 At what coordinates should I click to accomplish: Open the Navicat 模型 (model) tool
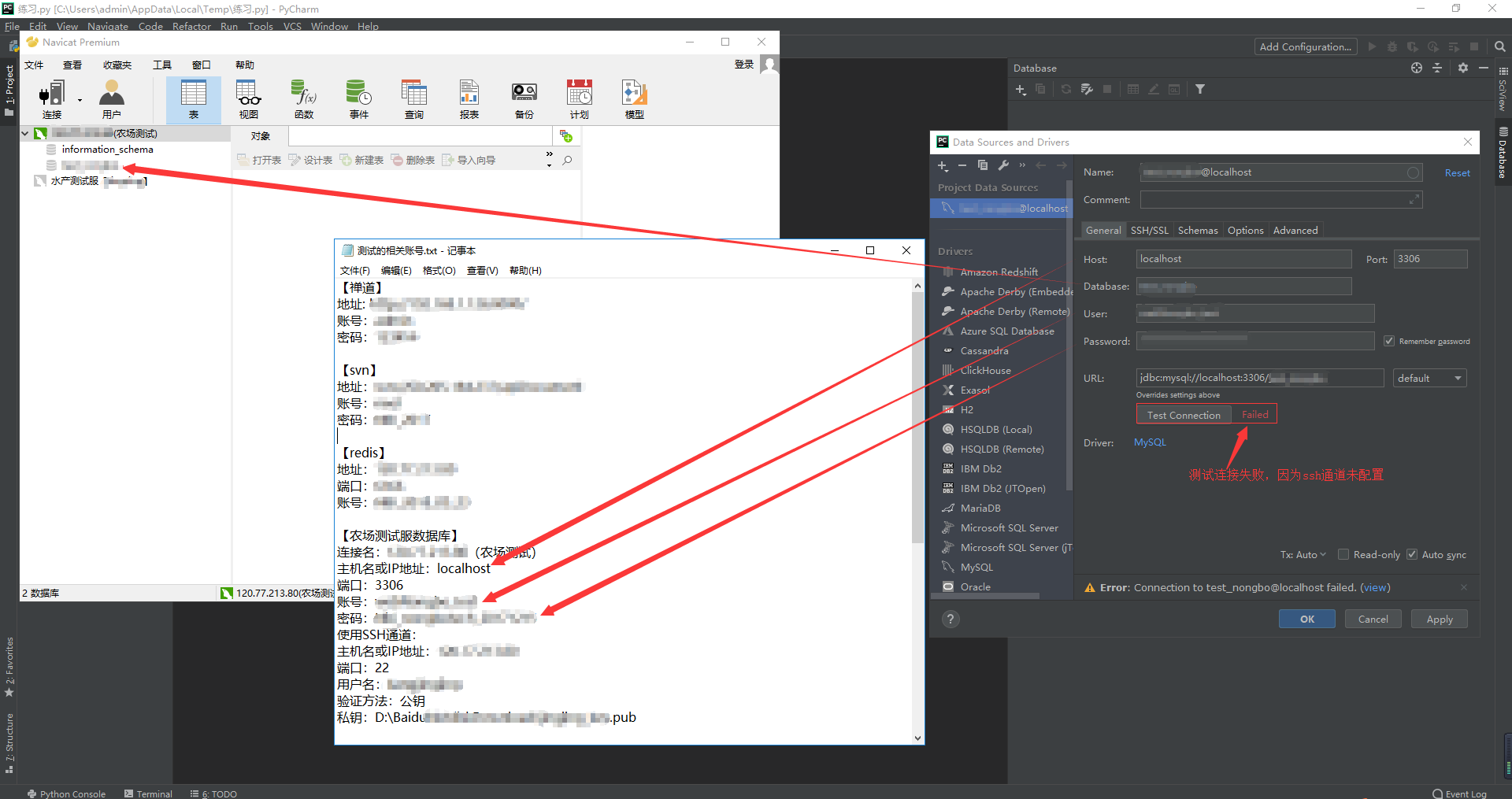635,99
